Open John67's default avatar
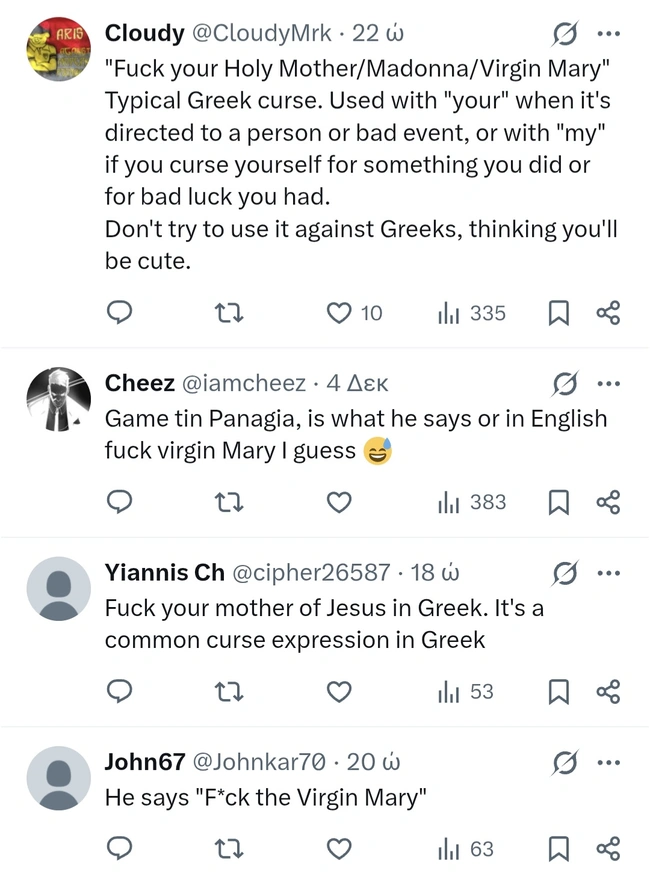 pos(58,777)
